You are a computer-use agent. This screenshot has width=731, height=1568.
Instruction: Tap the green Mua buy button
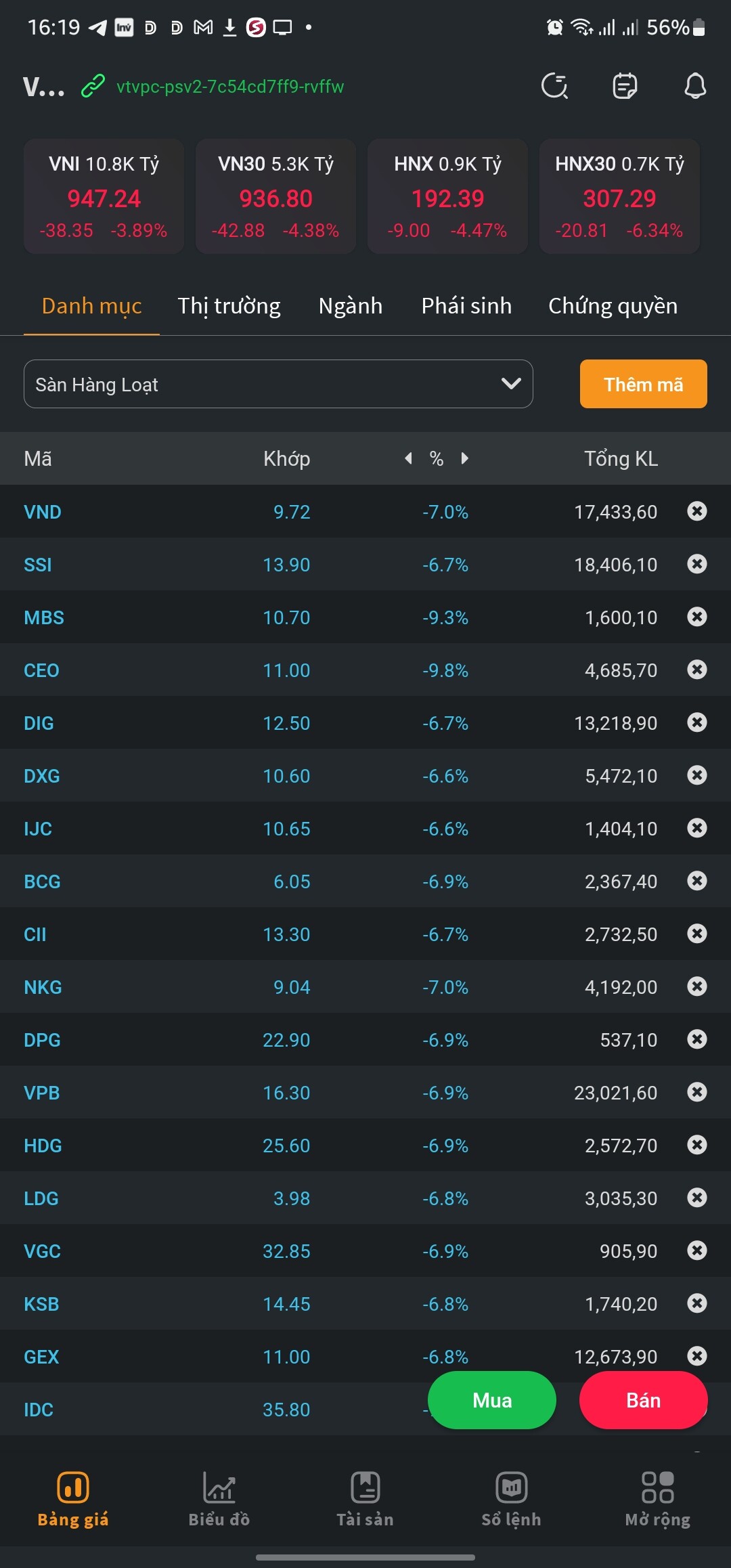492,1400
